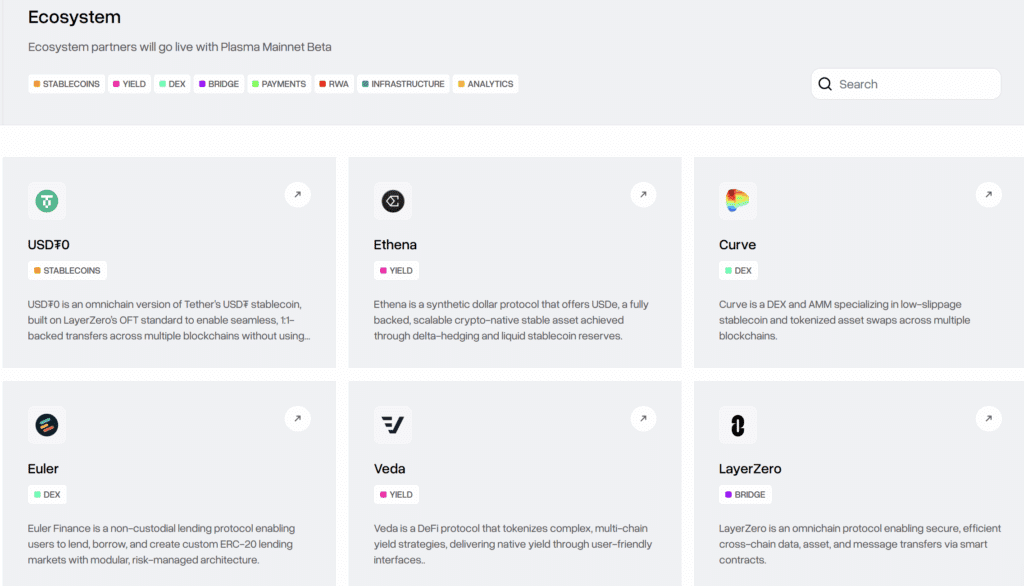Image resolution: width=1024 pixels, height=586 pixels.
Task: Click the Euler Finance lending description
Action: point(161,544)
